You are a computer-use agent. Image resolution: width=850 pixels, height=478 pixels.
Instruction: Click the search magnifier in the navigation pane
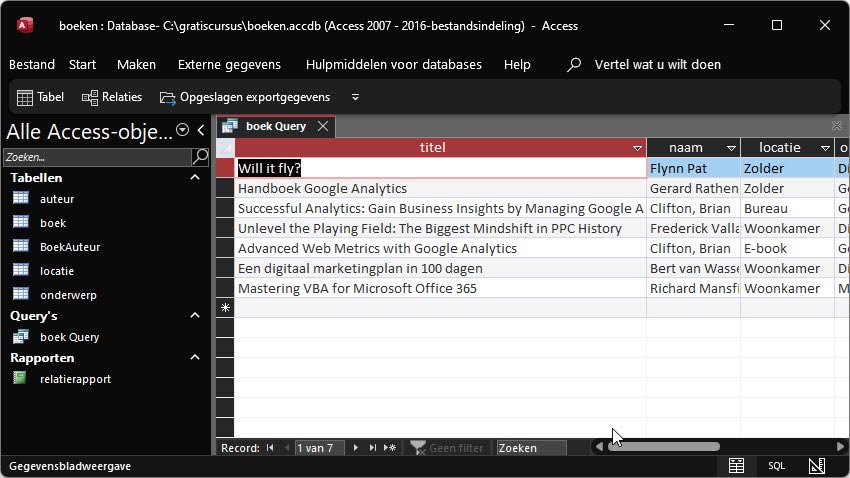point(200,157)
